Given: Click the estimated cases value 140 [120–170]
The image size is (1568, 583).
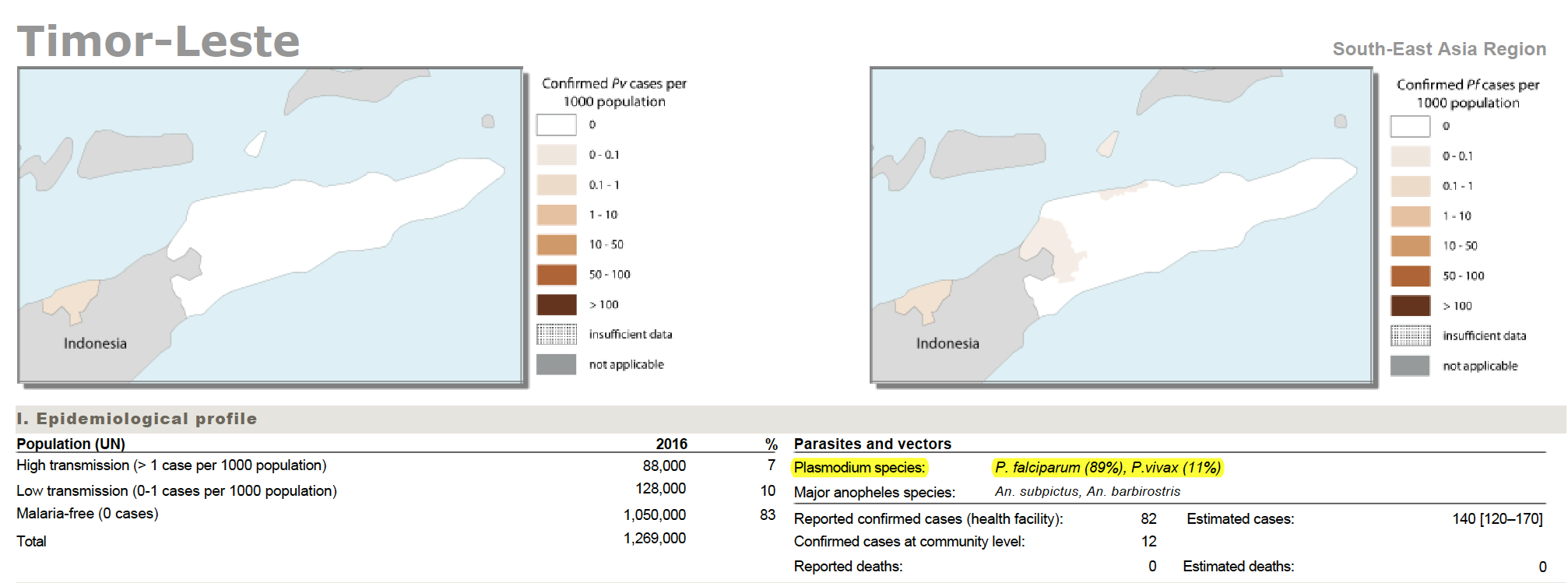Looking at the screenshot, I should (x=1496, y=518).
